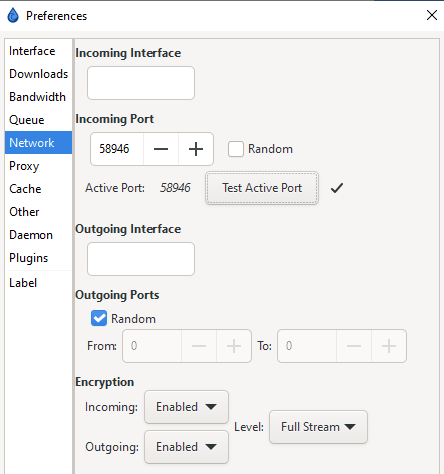Open Incoming encryption dropdown

[x=186, y=407]
